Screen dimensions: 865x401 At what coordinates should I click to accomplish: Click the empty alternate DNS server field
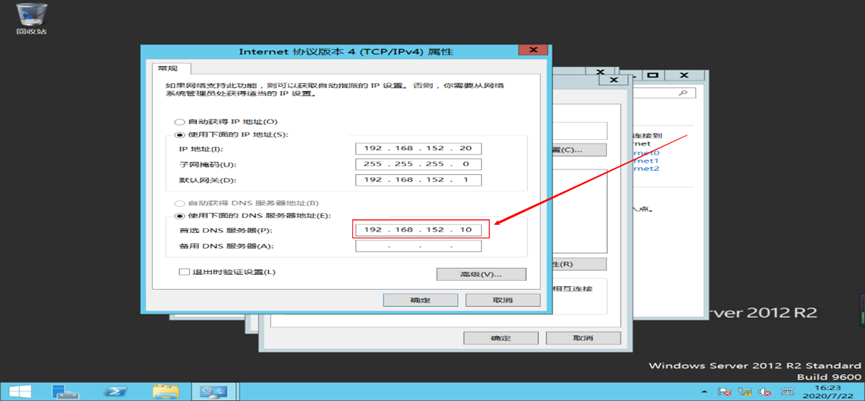418,246
